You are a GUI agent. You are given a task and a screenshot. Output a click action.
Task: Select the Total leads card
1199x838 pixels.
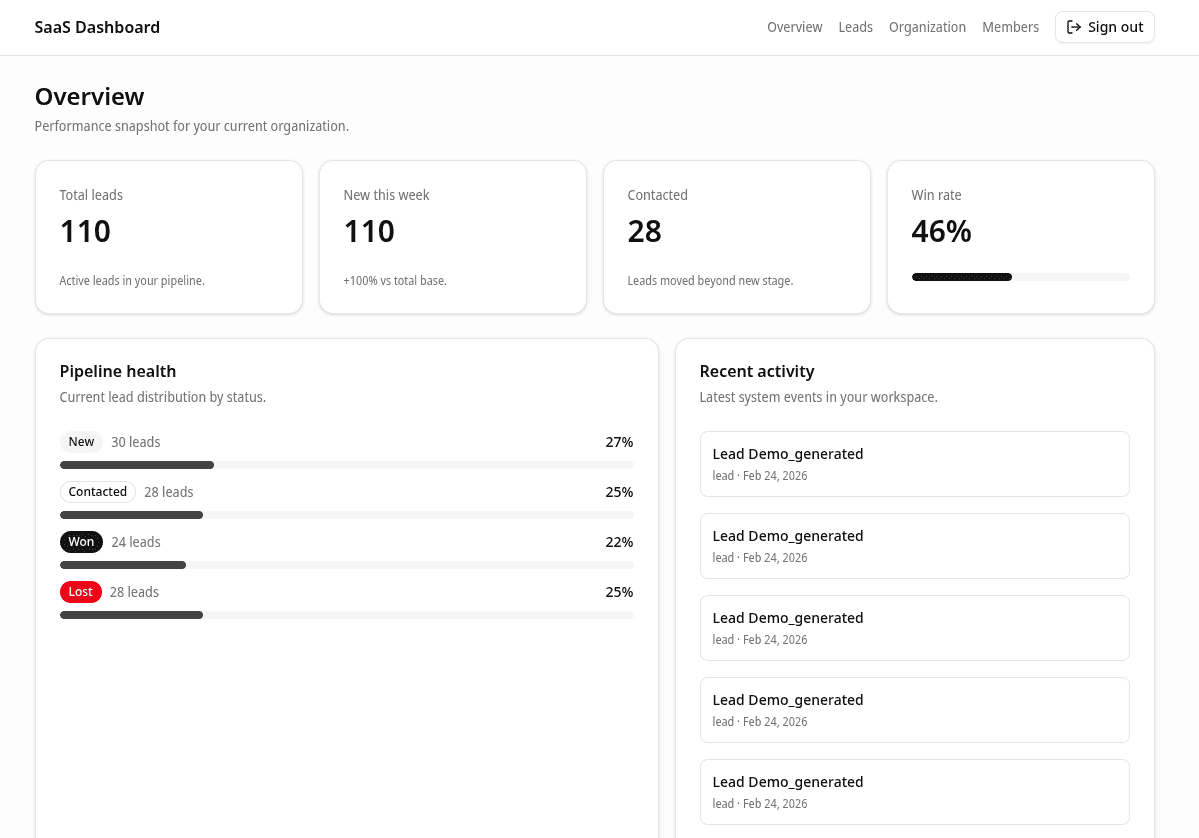[x=169, y=237]
